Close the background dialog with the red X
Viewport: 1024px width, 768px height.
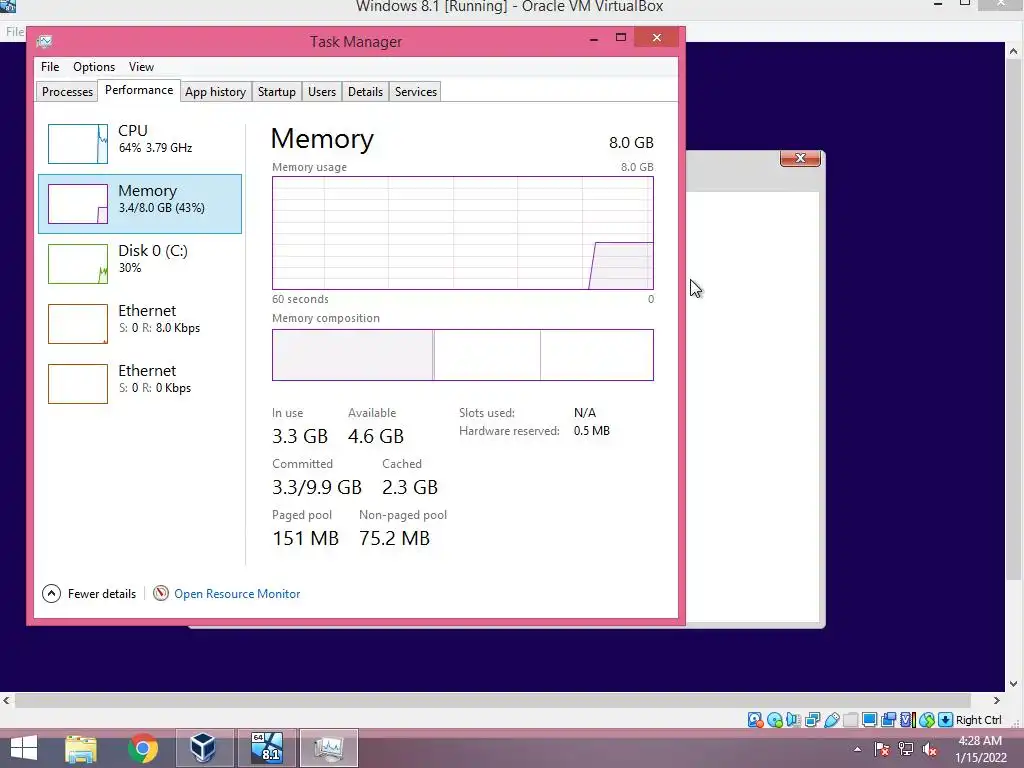(x=800, y=158)
